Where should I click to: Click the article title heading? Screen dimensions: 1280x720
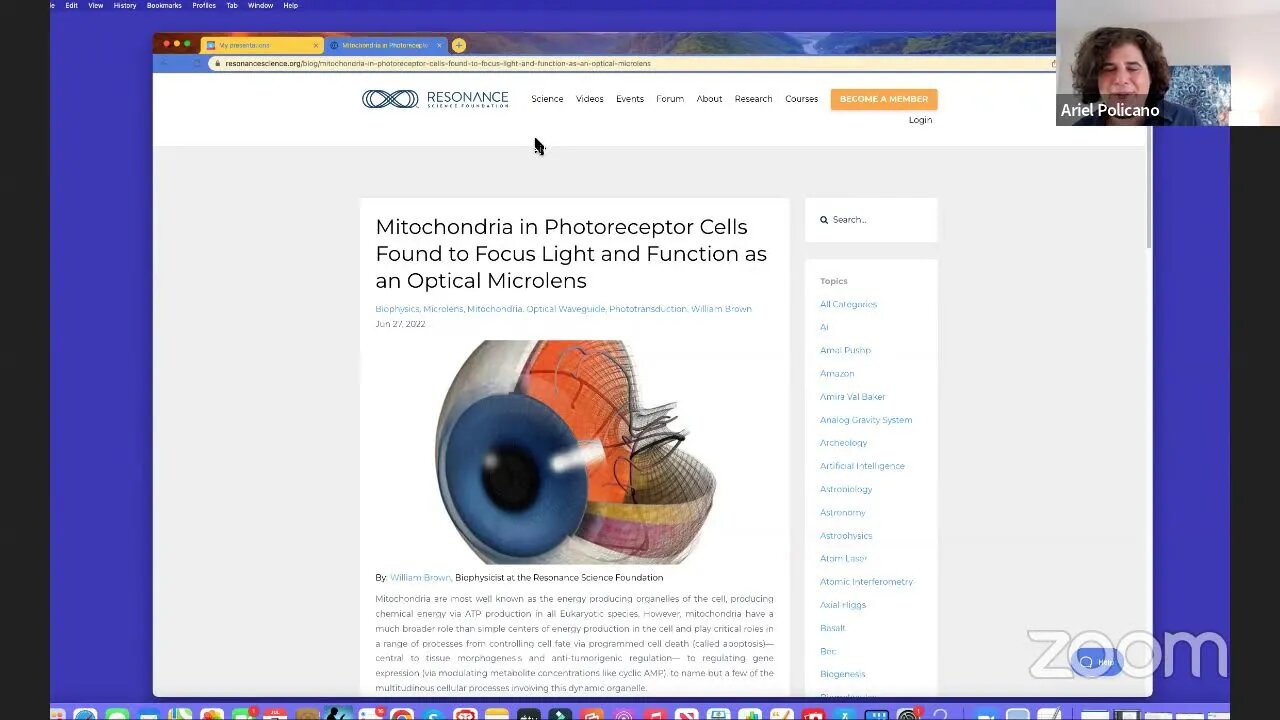[x=571, y=254]
